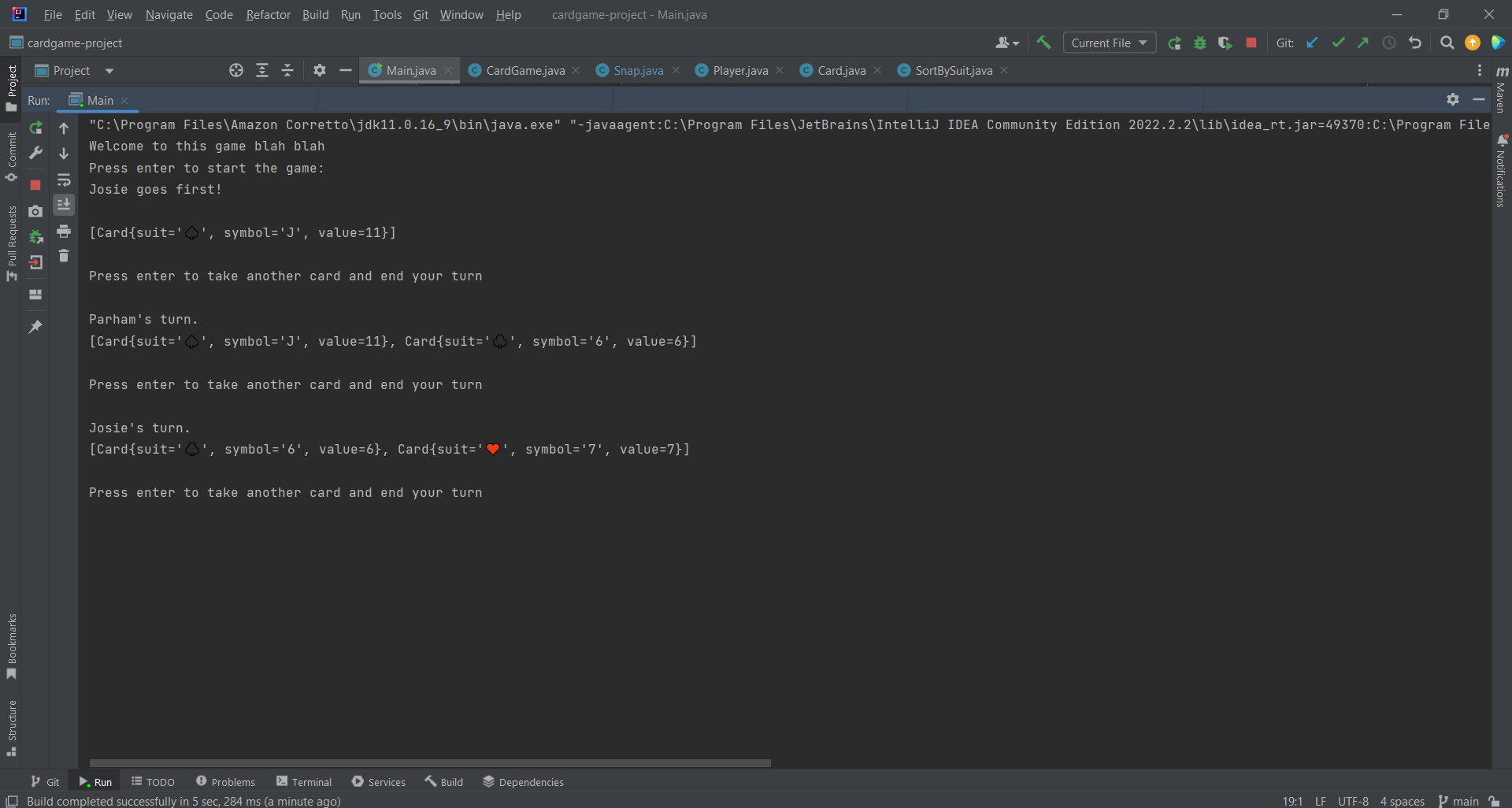The image size is (1512, 808).
Task: Click the Exit icon in Run sidebar
Action: tap(35, 263)
